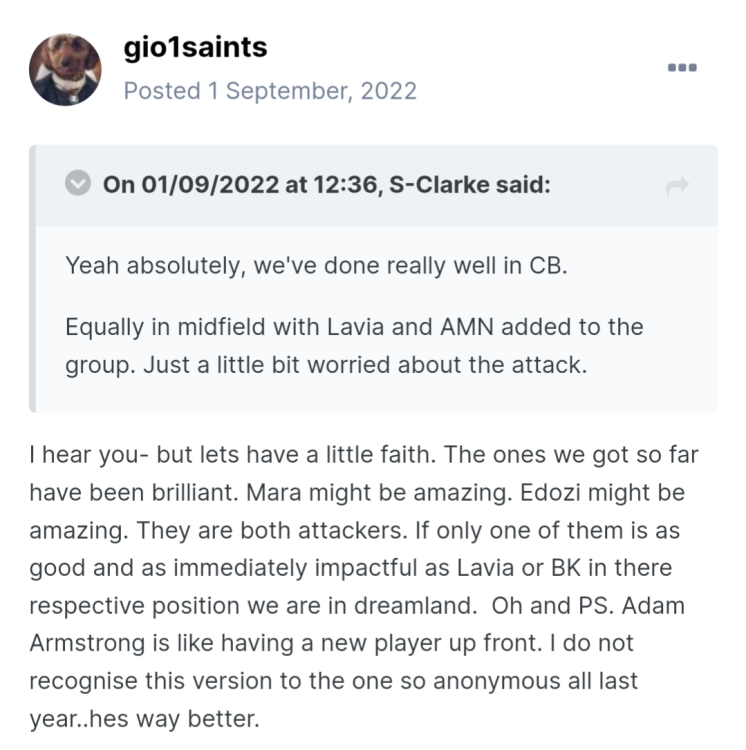Click the phrase 'new player up front'
The width and height of the screenshot is (746, 750).
click(446, 643)
